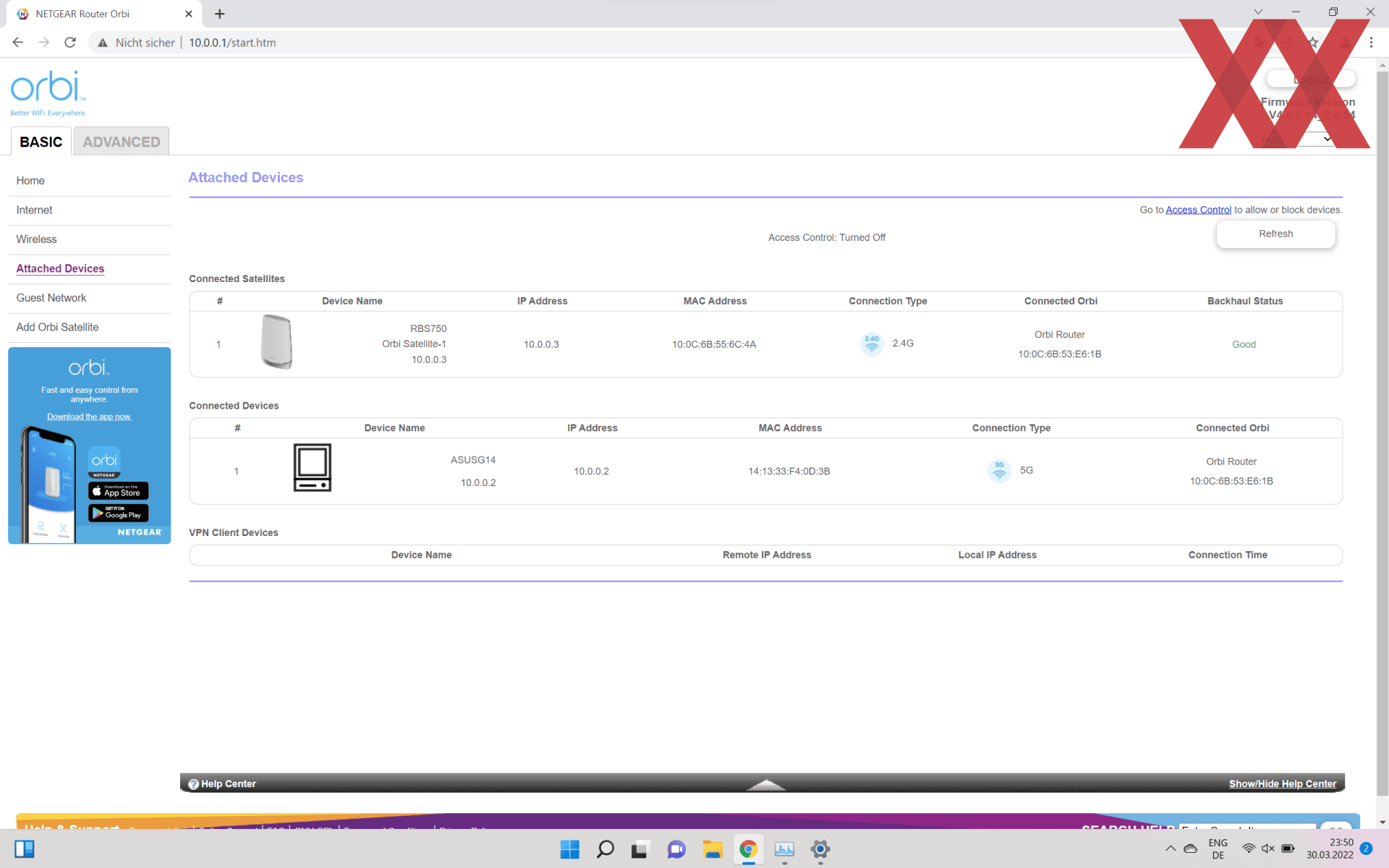Image resolution: width=1389 pixels, height=868 pixels.
Task: Select satellite MAC 10:0C:6B:55:6C:4A
Action: [x=714, y=344]
